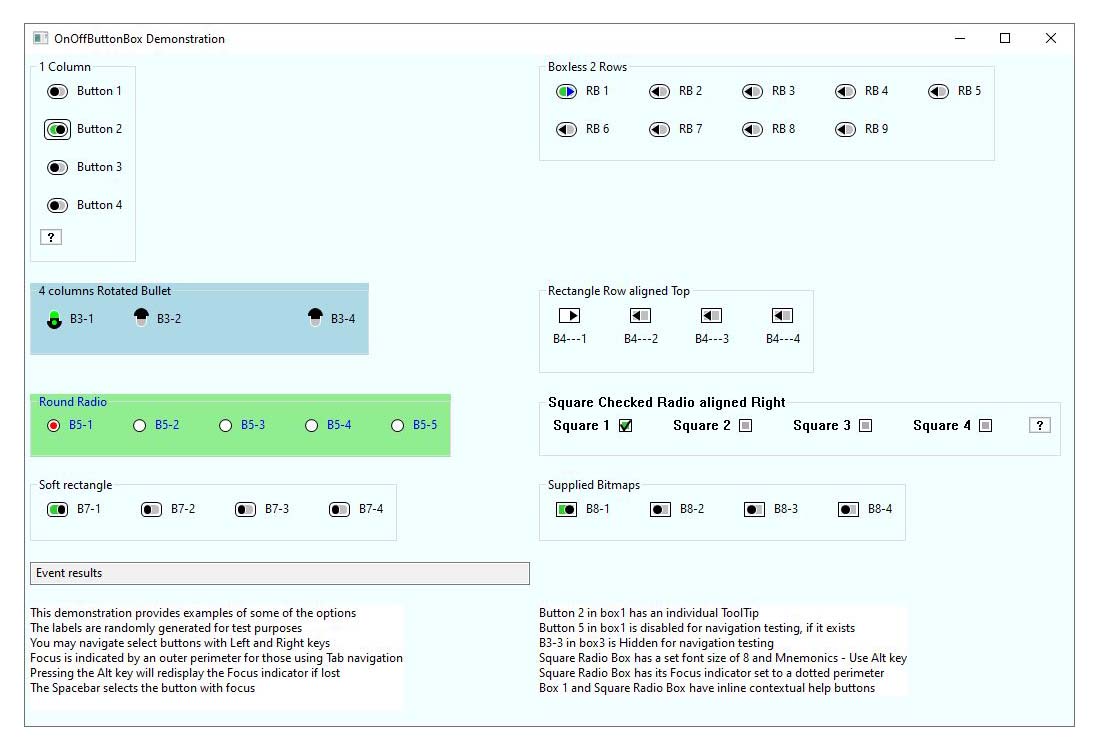The image size is (1100, 750).
Task: Check the Square 2 checkbox
Action: tap(745, 425)
